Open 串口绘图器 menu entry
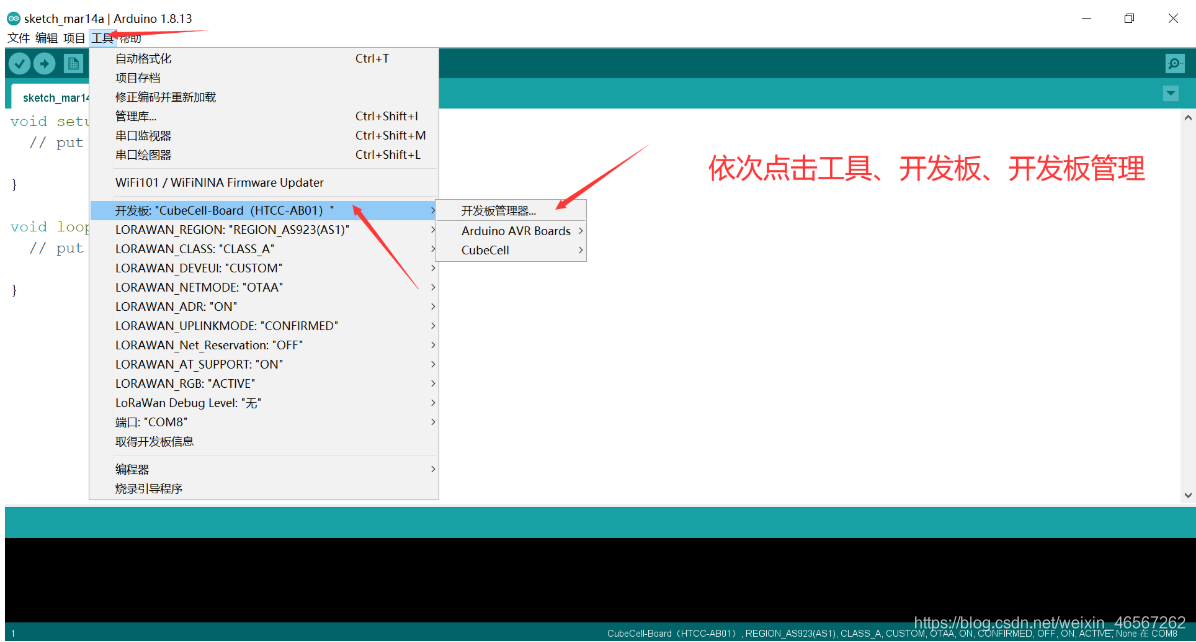The image size is (1196, 642). 264,155
